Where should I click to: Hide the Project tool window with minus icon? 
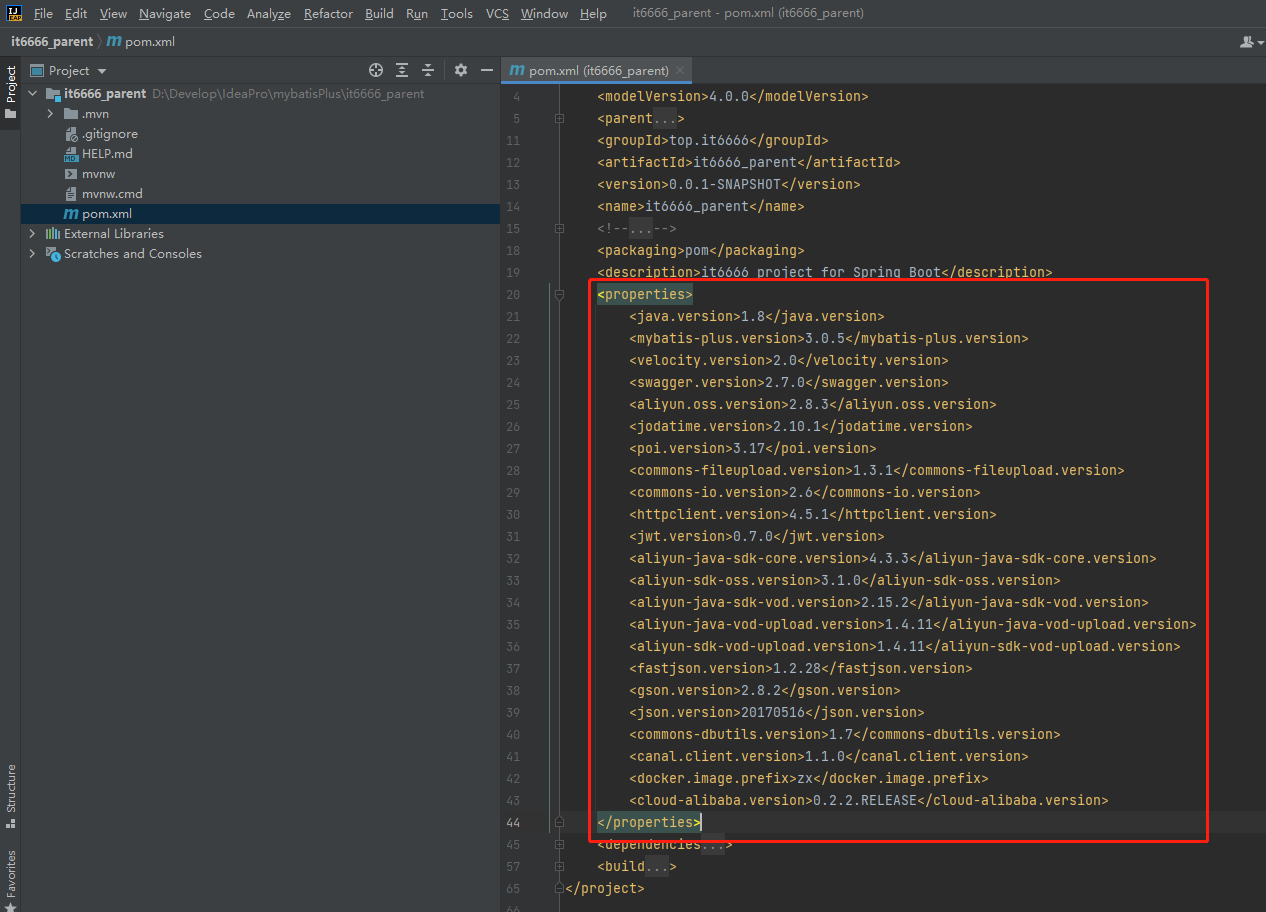487,70
